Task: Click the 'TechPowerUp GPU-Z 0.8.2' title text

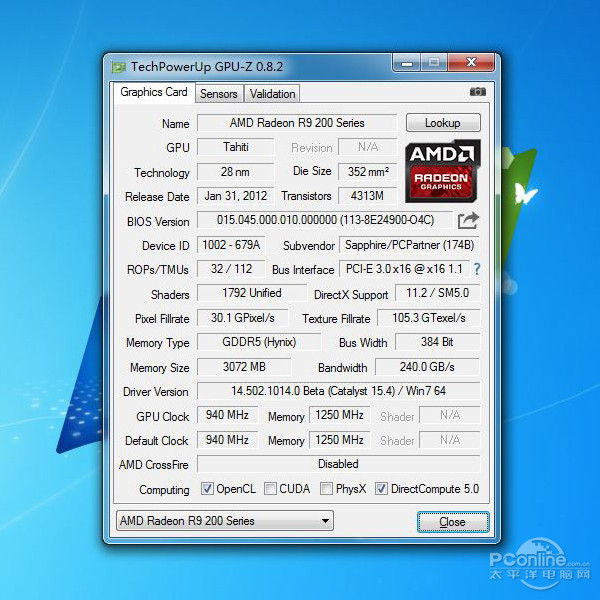Action: [207, 67]
